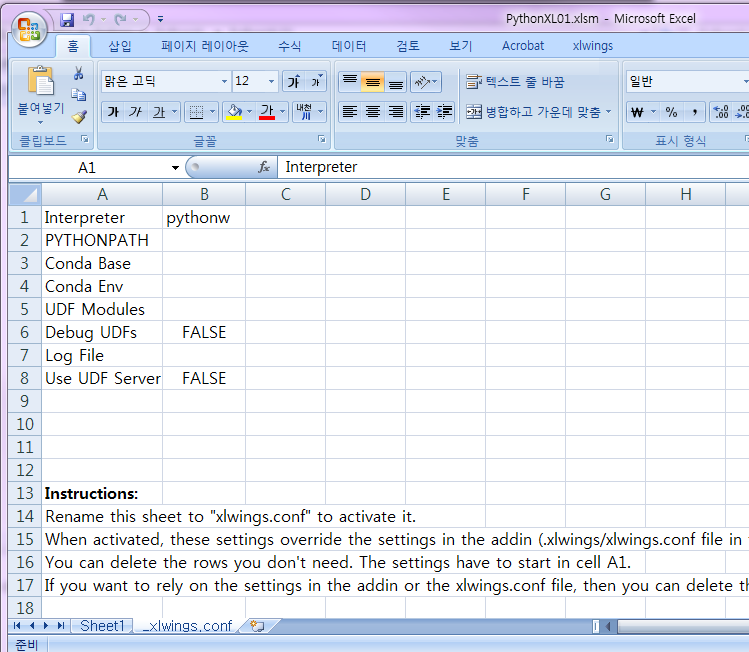749x652 pixels.
Task: Toggle text wrapping 텍스트 줄 바꿈
Action: point(515,82)
